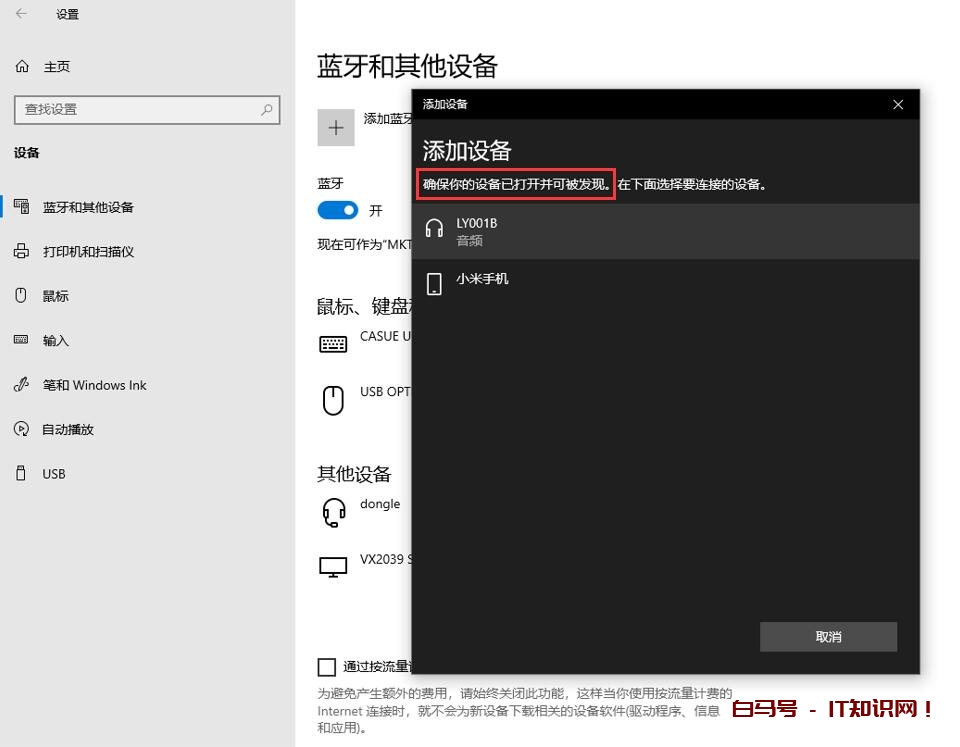
Task: Click the CASUE keyboard icon
Action: pyautogui.click(x=333, y=344)
